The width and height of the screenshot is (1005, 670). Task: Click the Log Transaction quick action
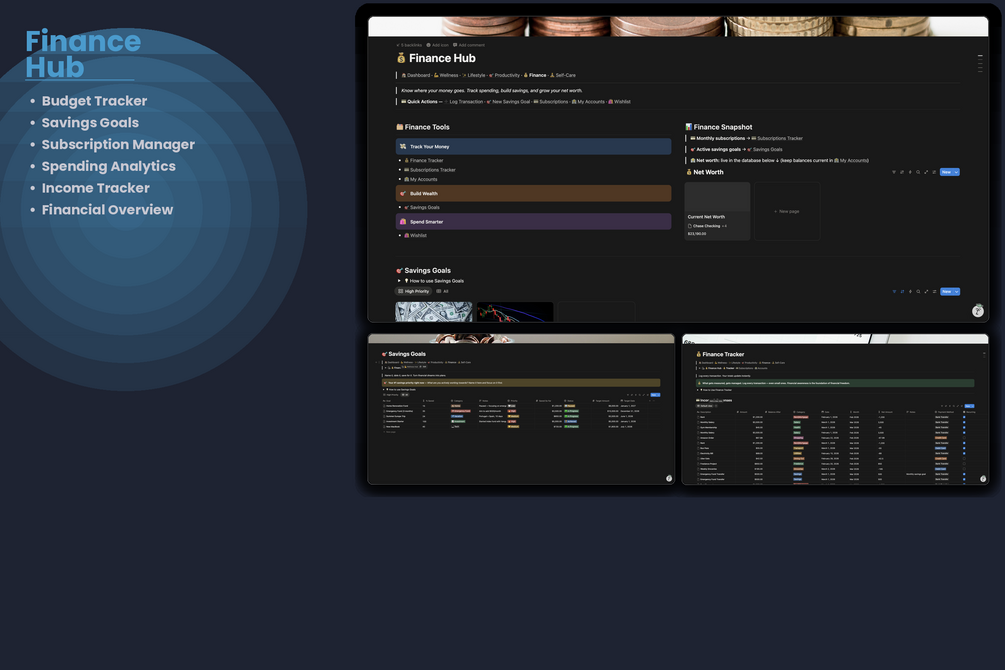[x=465, y=102]
